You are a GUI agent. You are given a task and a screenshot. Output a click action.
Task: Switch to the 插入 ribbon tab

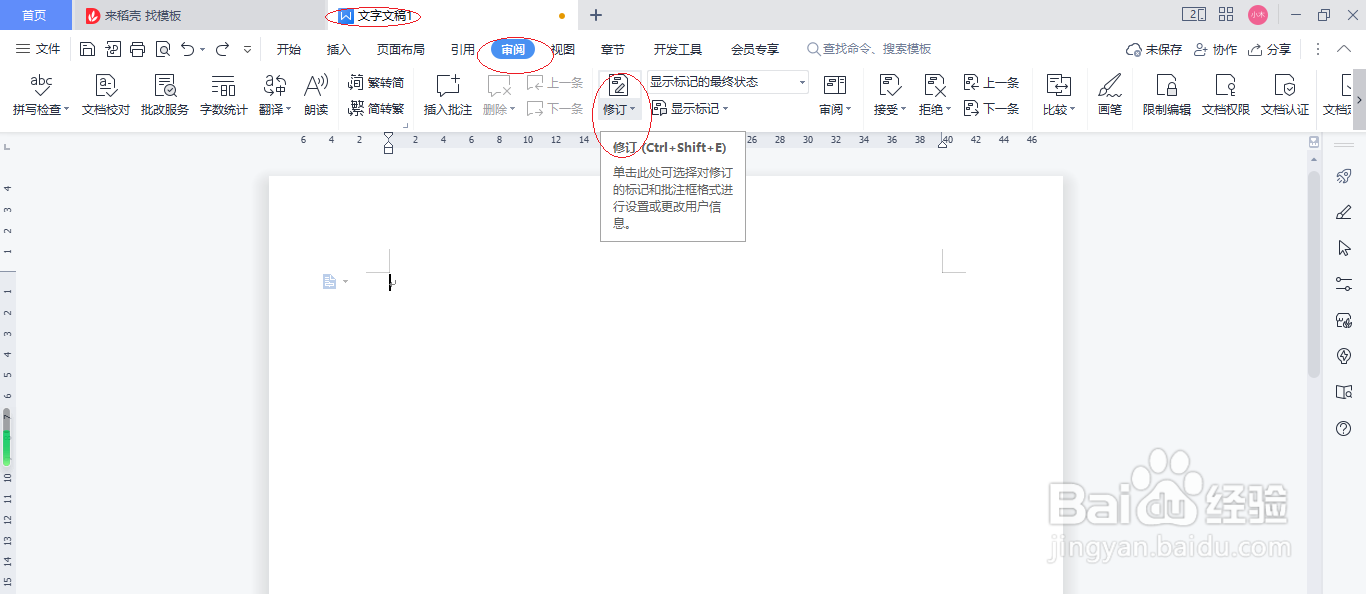[338, 48]
